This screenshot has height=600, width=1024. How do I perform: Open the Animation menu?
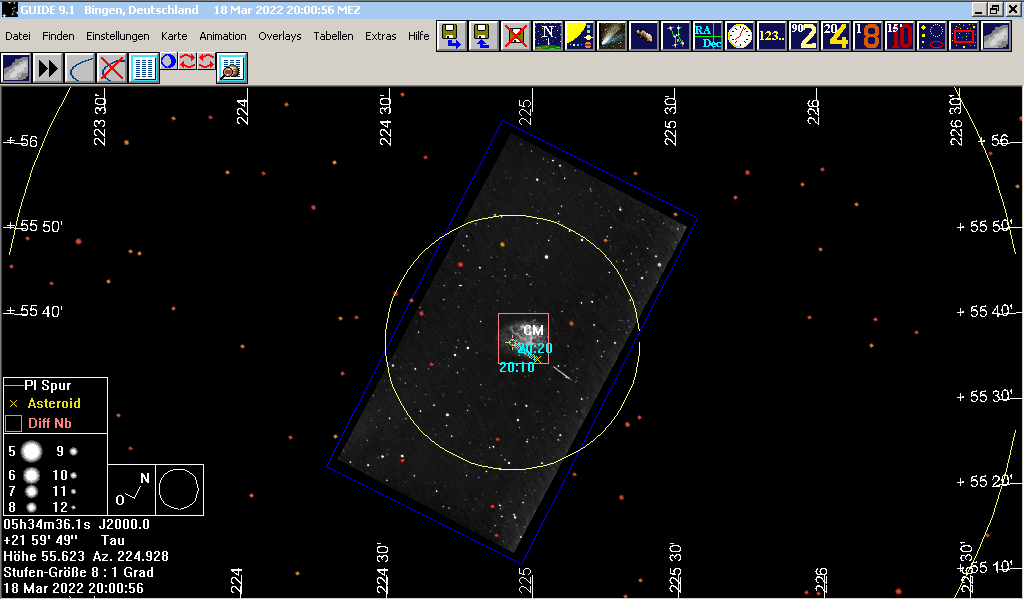222,36
